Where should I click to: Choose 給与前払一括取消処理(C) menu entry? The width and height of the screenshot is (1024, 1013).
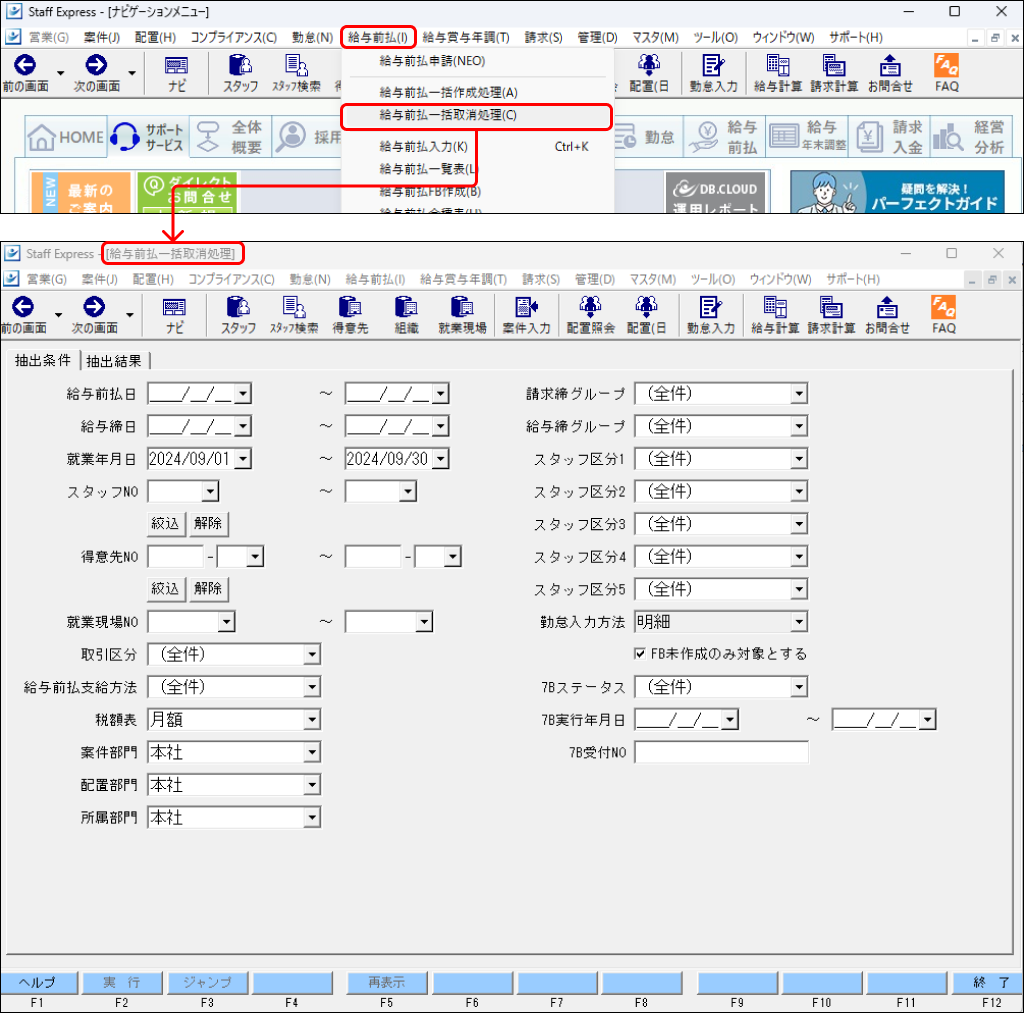tap(476, 115)
